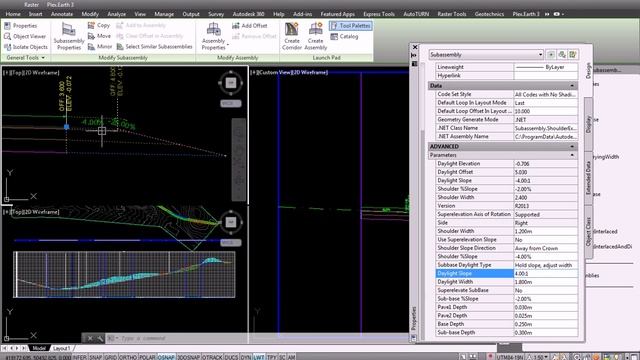The image size is (640, 360).
Task: Launch the Create Corridor tool
Action: click(291, 37)
